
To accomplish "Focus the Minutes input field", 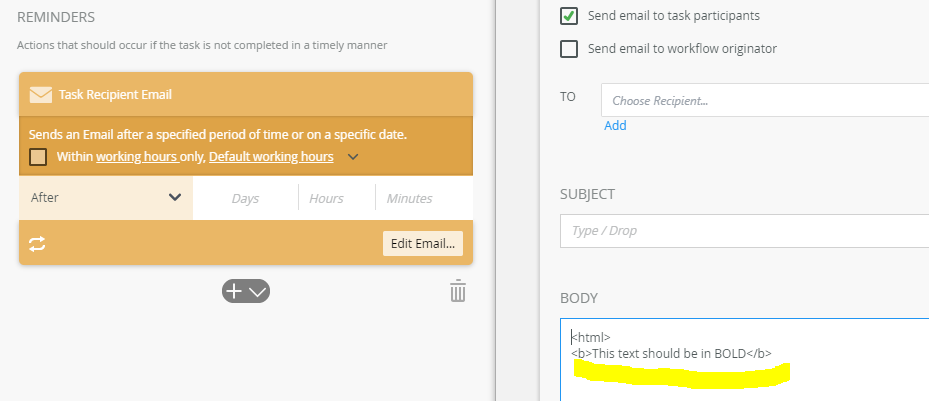I will coord(424,198).
